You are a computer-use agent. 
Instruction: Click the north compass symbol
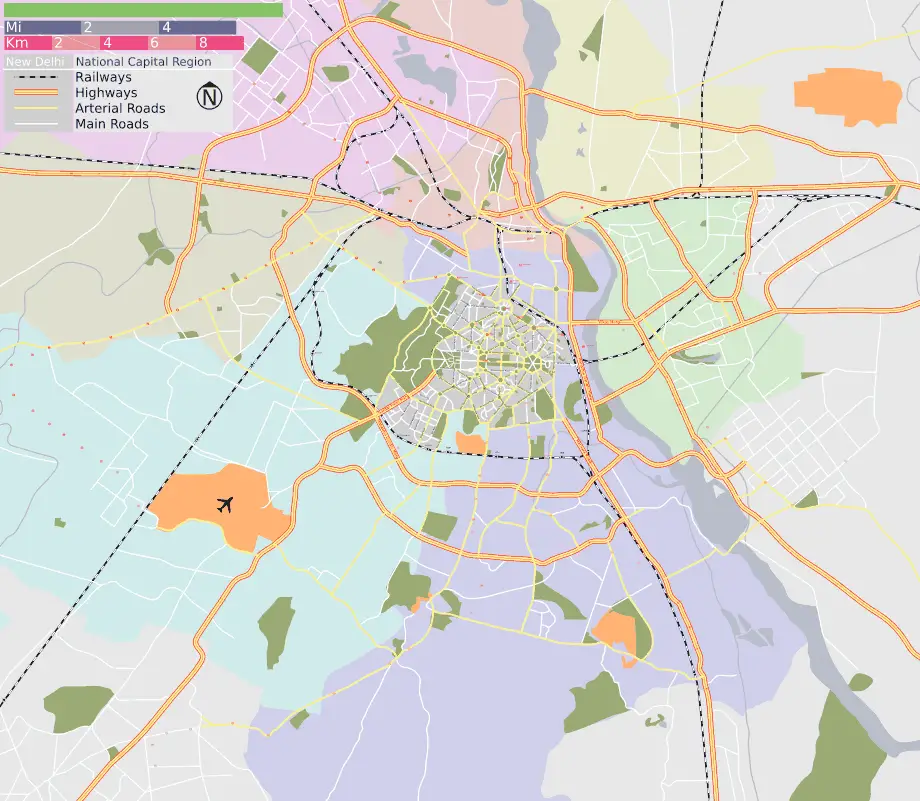(209, 97)
